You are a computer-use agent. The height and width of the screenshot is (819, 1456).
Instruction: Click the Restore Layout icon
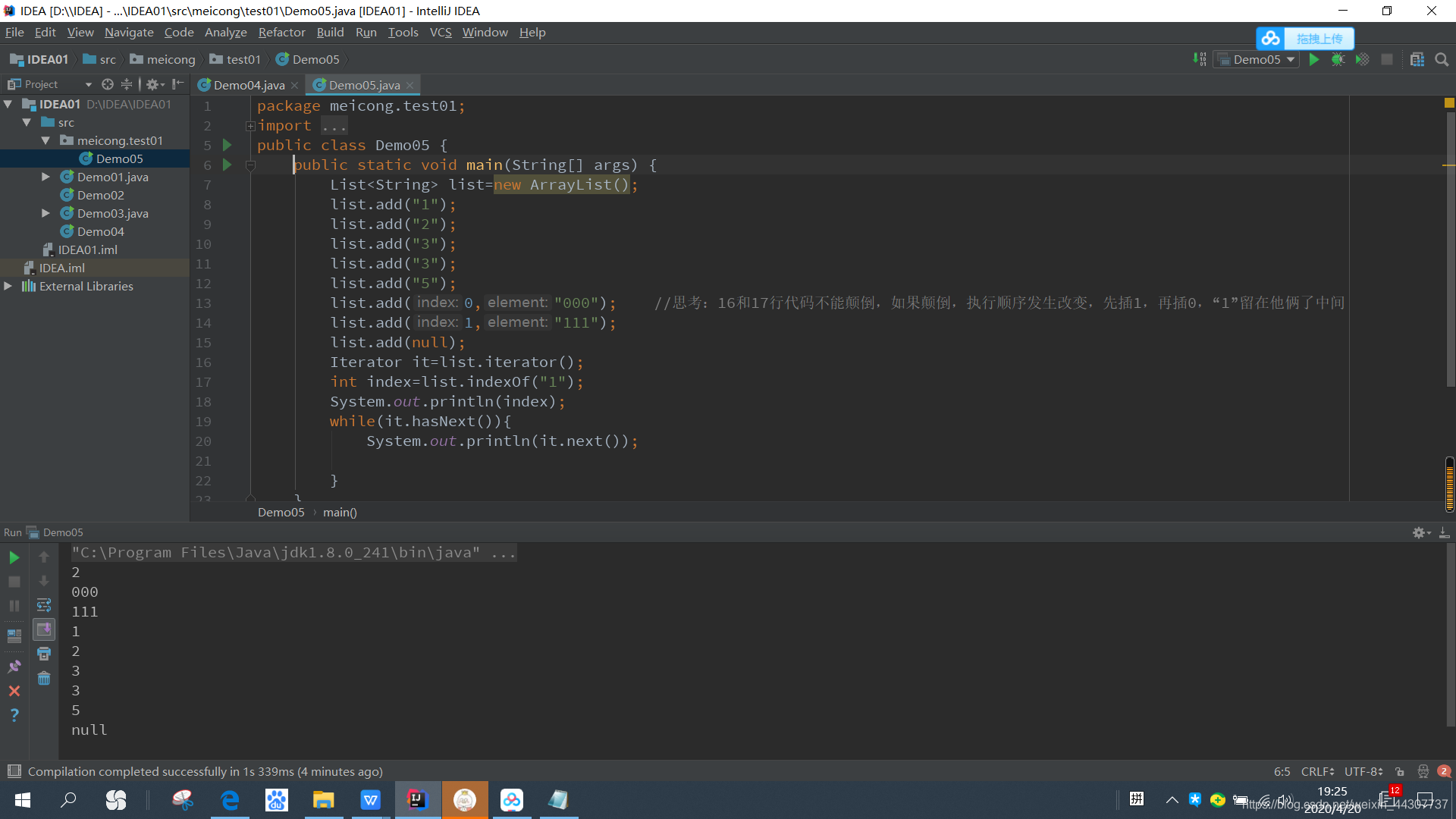point(14,635)
